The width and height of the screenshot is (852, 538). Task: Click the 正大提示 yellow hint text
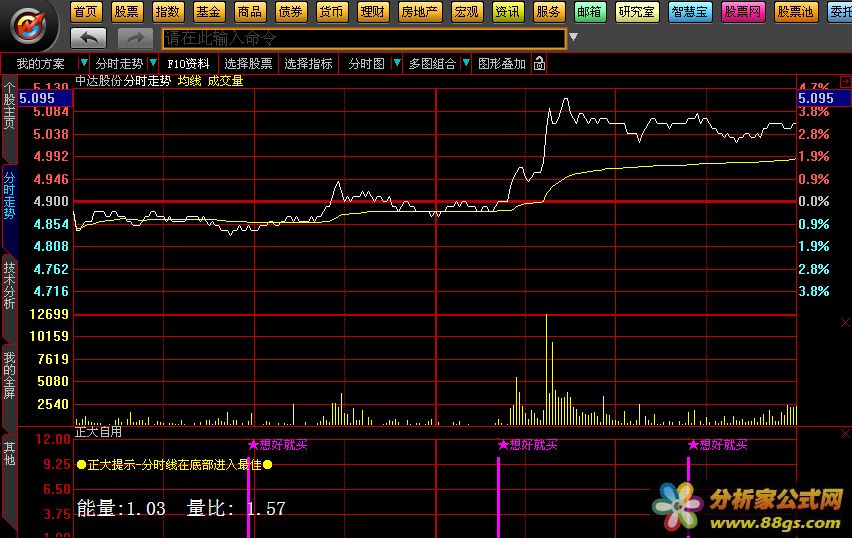click(174, 465)
